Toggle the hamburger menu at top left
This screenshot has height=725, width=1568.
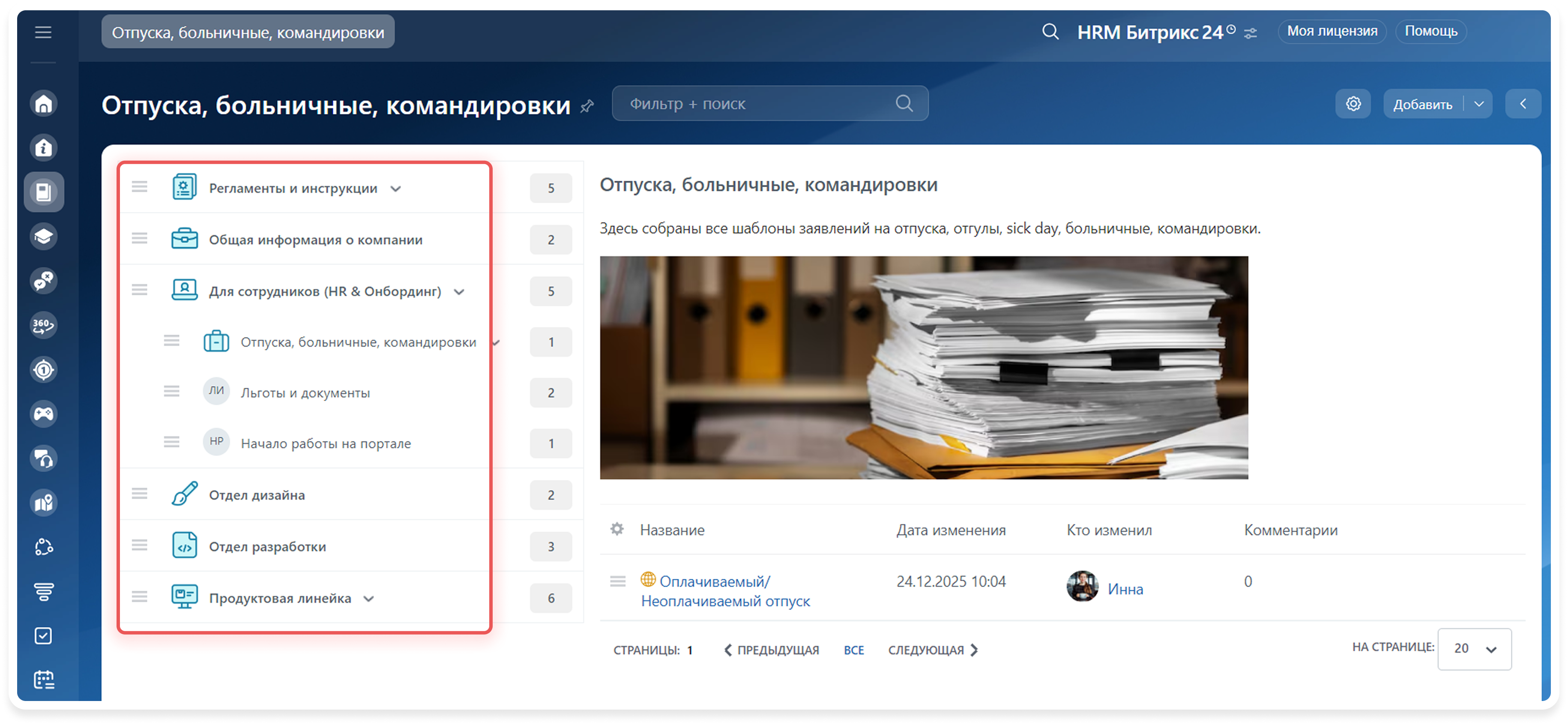tap(43, 32)
